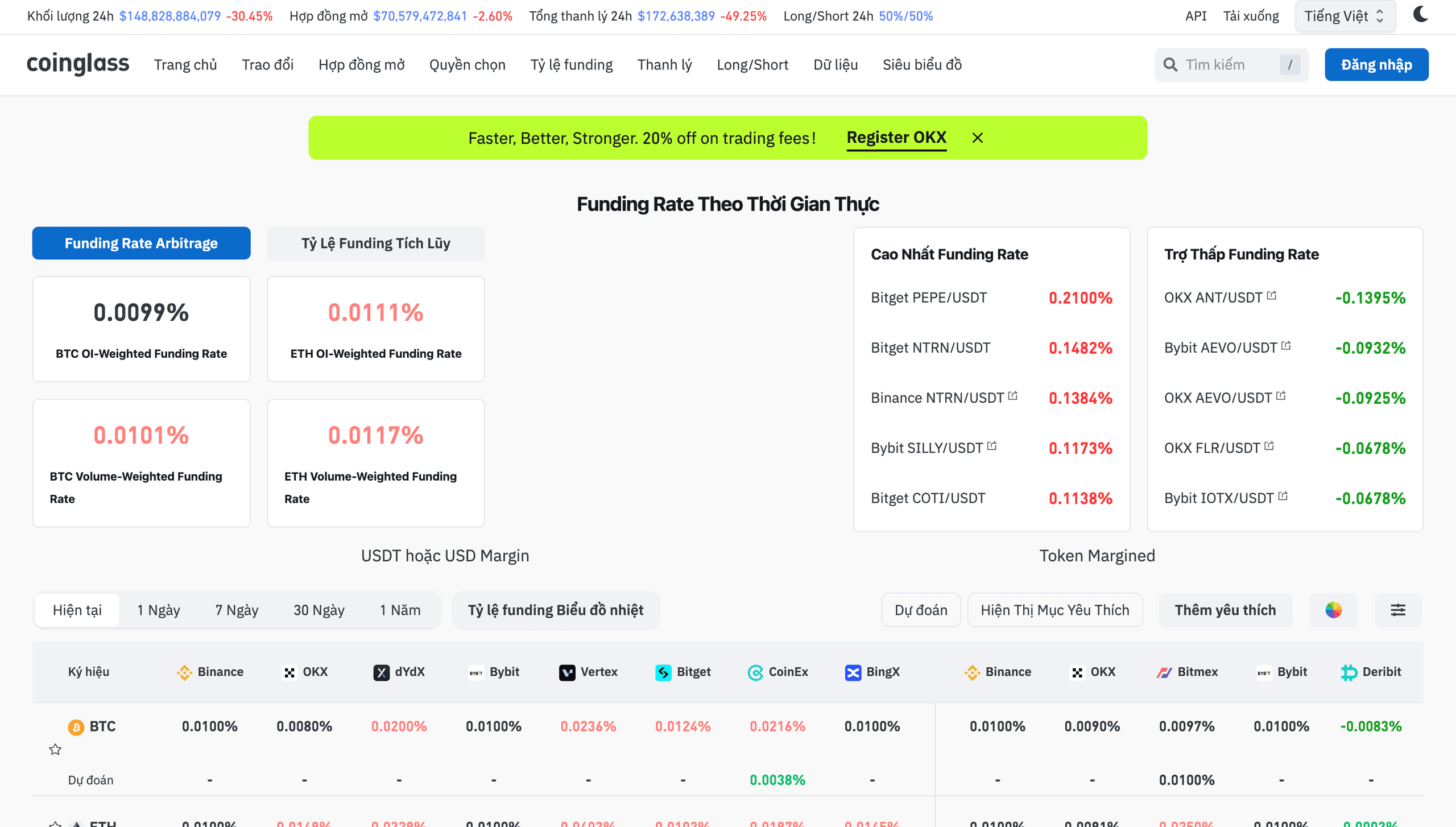The height and width of the screenshot is (827, 1456).
Task: Open external link icon for OKX ANT/USDT
Action: [1272, 296]
